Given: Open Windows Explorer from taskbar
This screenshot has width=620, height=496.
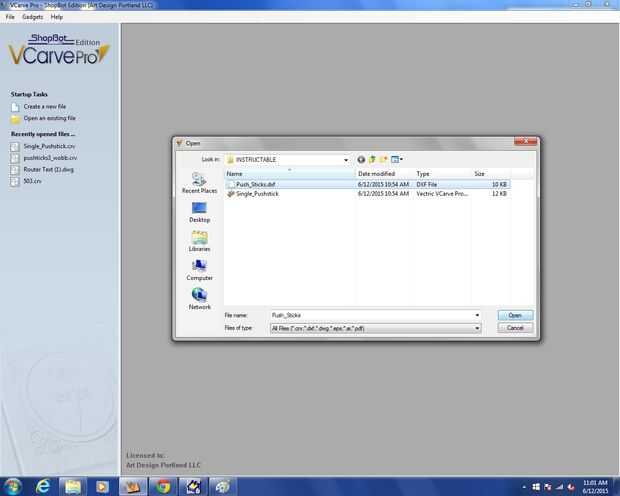Looking at the screenshot, I should pyautogui.click(x=73, y=487).
